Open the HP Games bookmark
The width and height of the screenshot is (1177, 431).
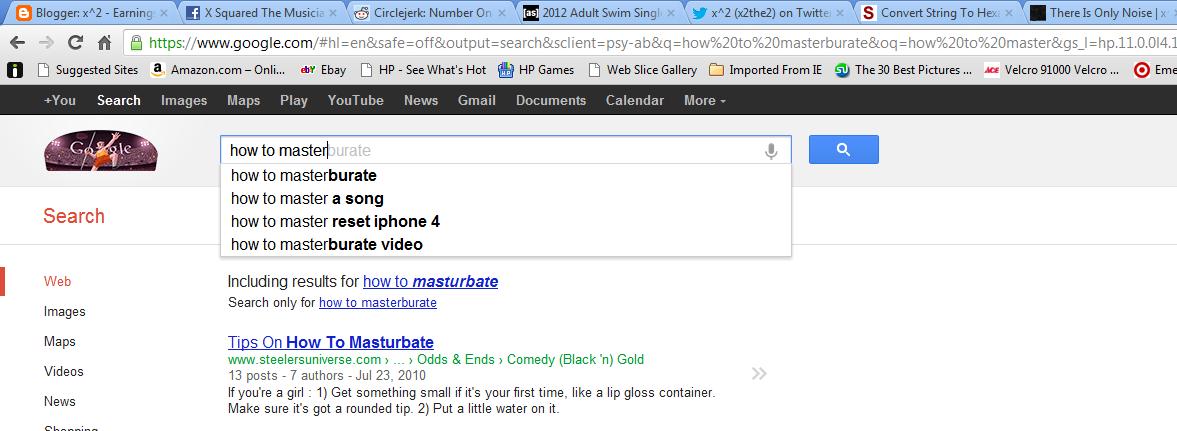tap(536, 70)
